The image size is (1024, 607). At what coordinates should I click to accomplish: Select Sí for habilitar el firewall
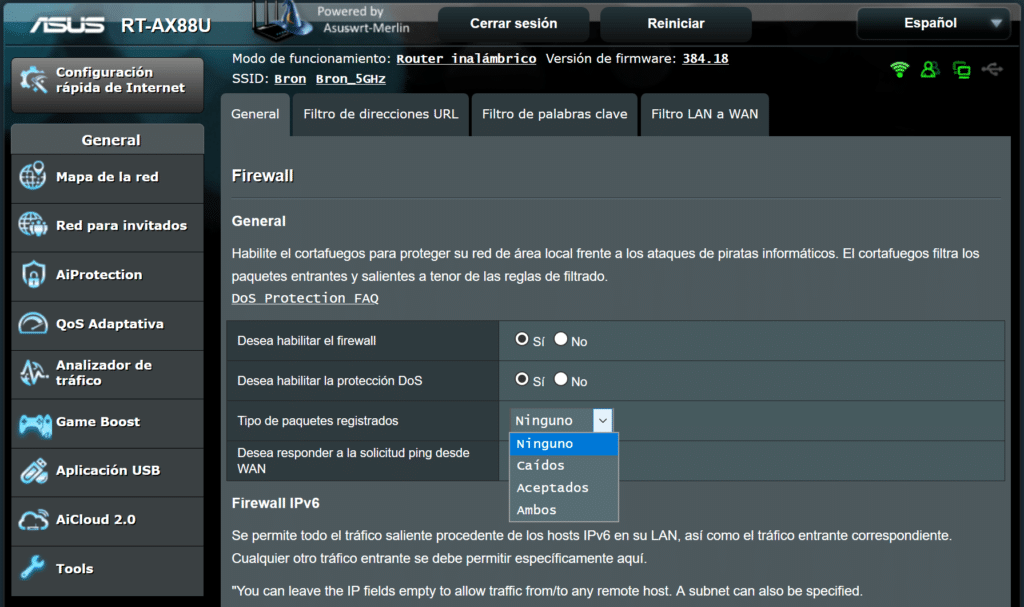point(521,340)
